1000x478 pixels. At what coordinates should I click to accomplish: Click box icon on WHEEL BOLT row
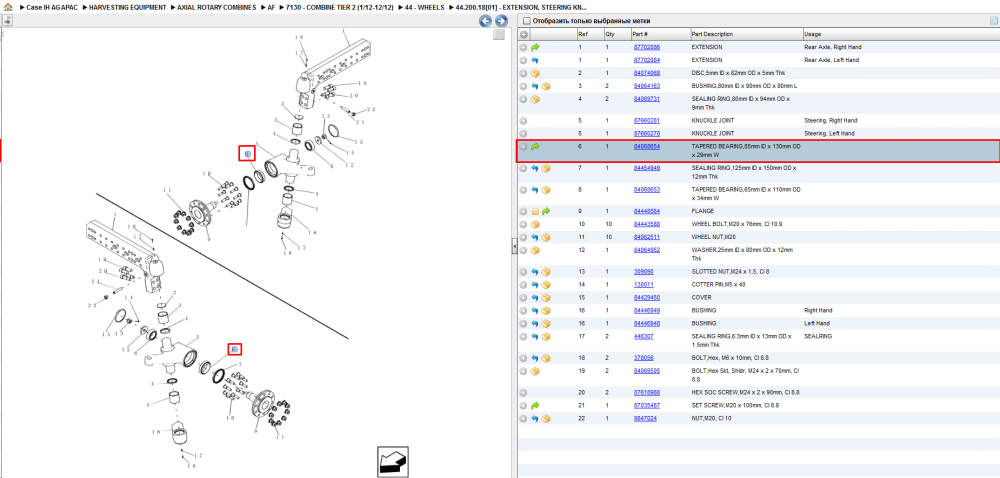[535, 224]
